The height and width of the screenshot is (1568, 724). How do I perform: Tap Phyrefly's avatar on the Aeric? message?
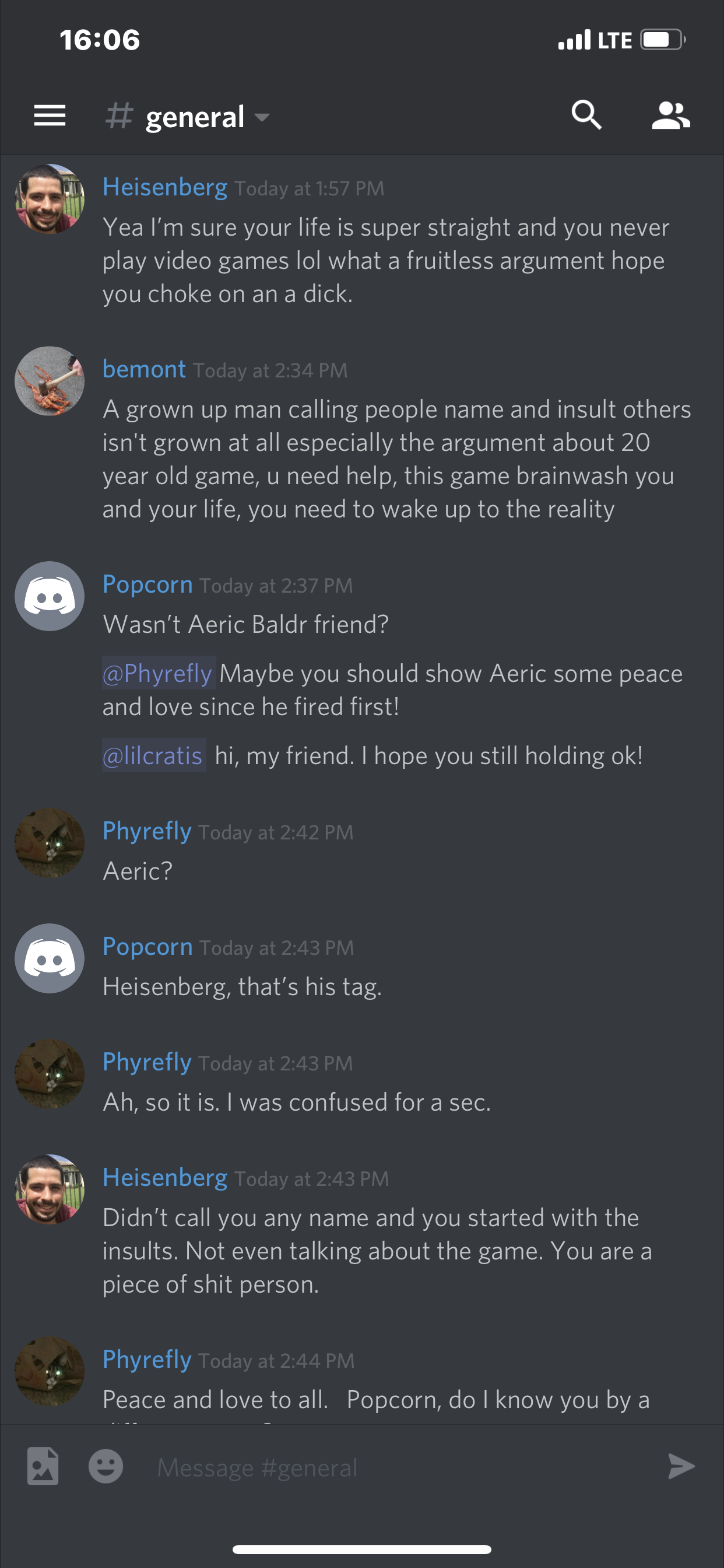(50, 842)
